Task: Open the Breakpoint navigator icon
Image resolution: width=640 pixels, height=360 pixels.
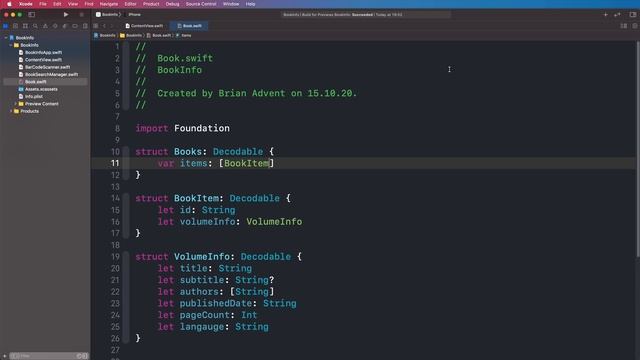Action: (75, 26)
